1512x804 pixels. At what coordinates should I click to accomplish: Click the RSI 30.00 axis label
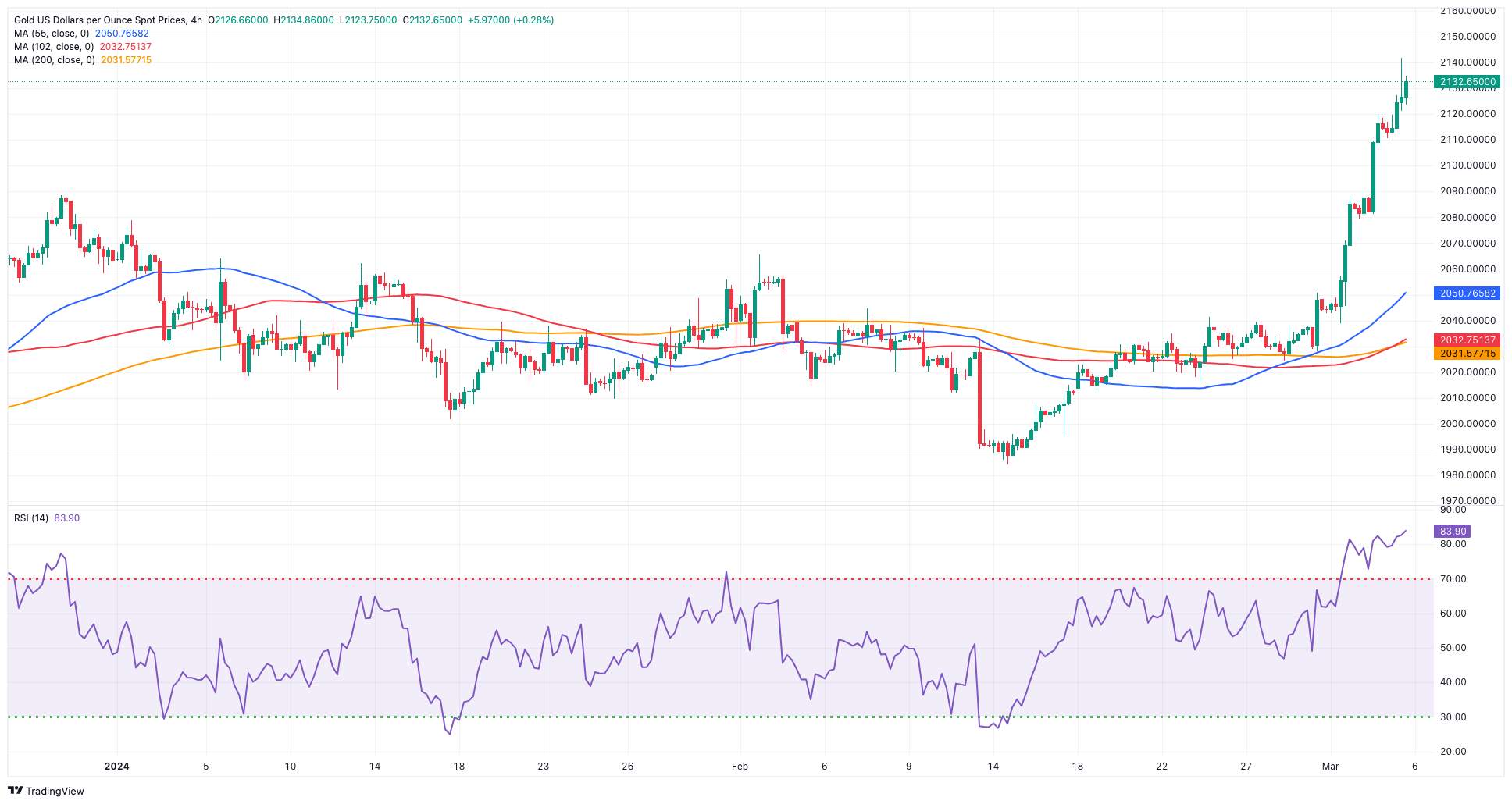pos(1453,717)
